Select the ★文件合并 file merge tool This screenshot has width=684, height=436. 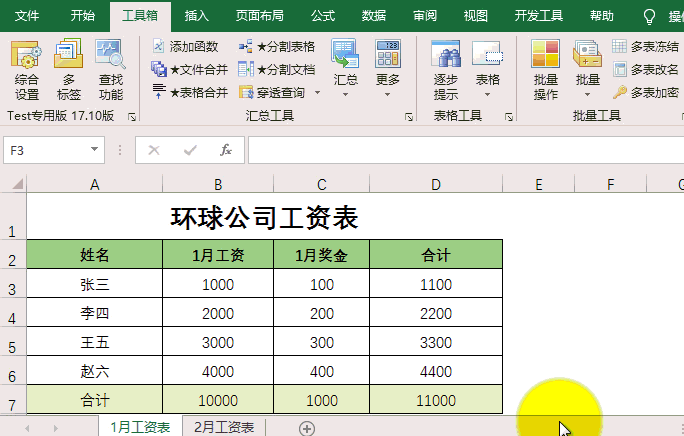[x=189, y=70]
